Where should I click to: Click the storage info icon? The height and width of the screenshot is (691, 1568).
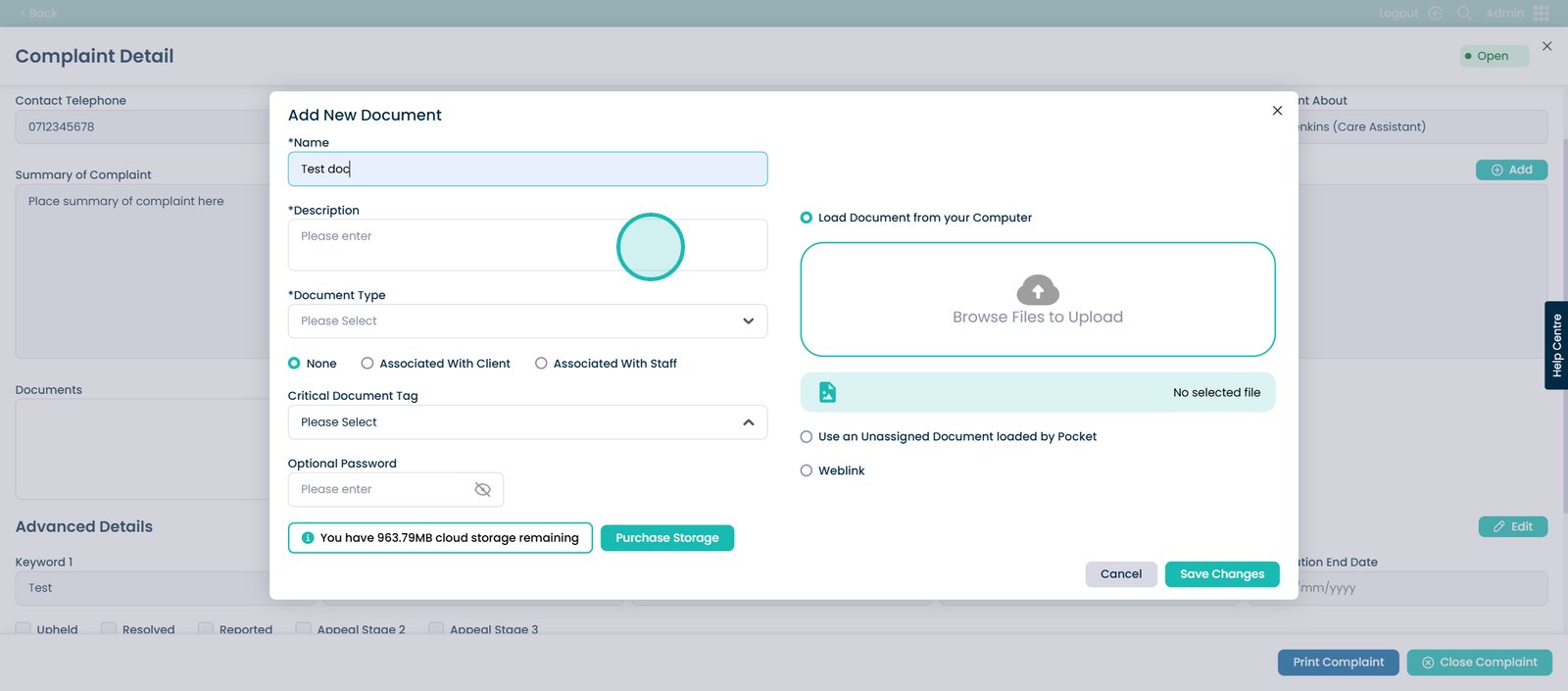[x=308, y=538]
